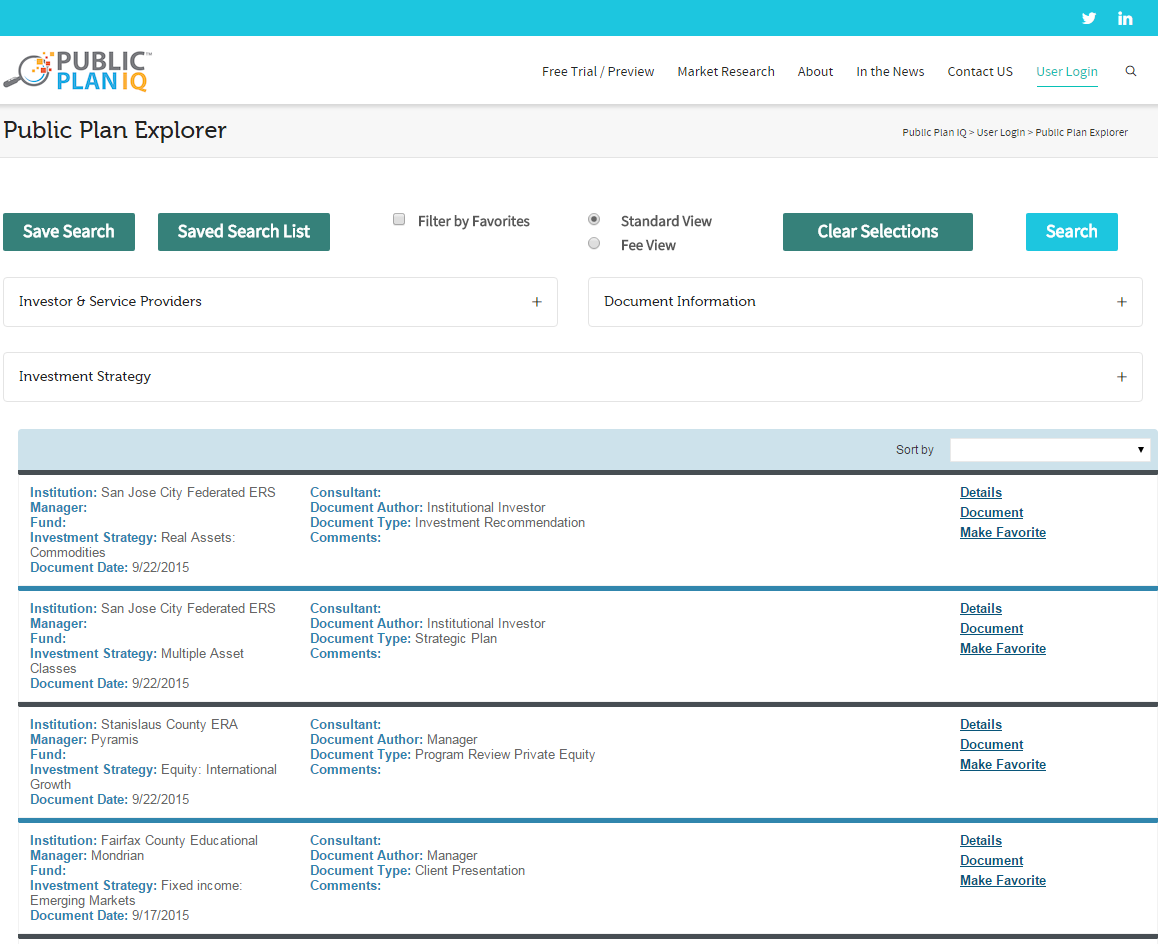Open In the News menu item
The width and height of the screenshot is (1158, 944).
tap(890, 72)
